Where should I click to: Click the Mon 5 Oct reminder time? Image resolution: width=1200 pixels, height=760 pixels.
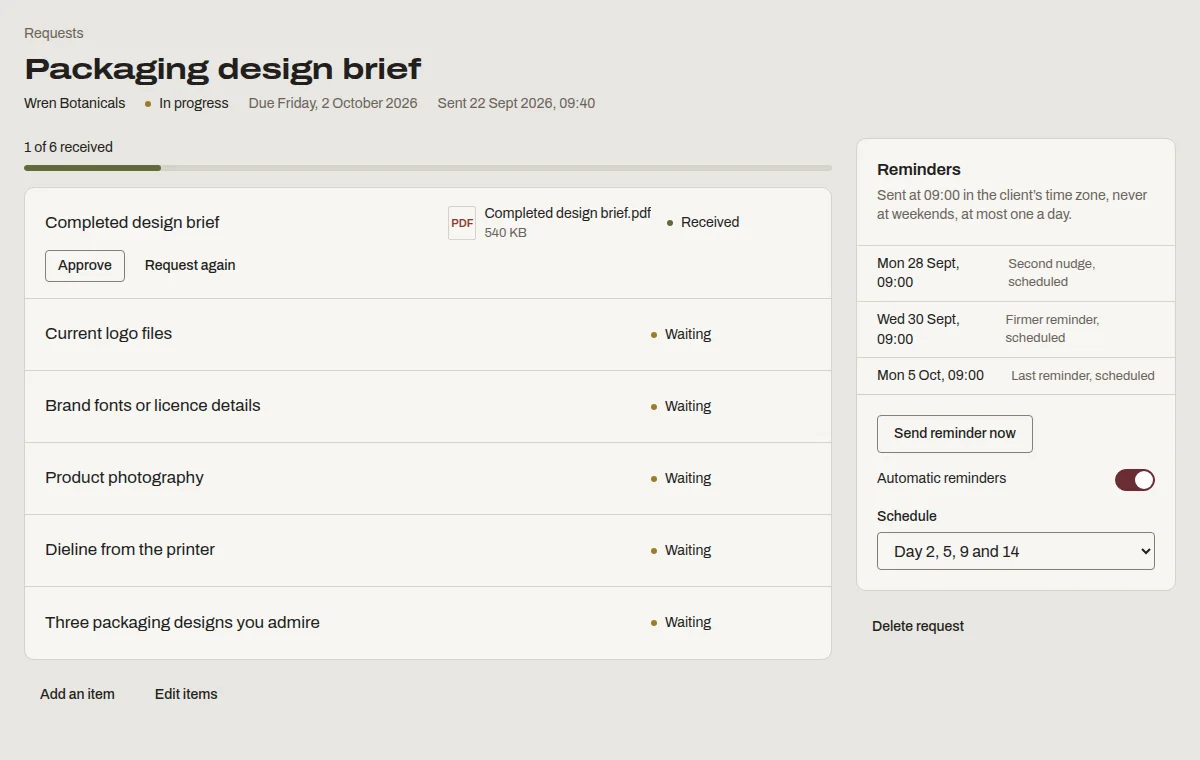[x=930, y=376]
